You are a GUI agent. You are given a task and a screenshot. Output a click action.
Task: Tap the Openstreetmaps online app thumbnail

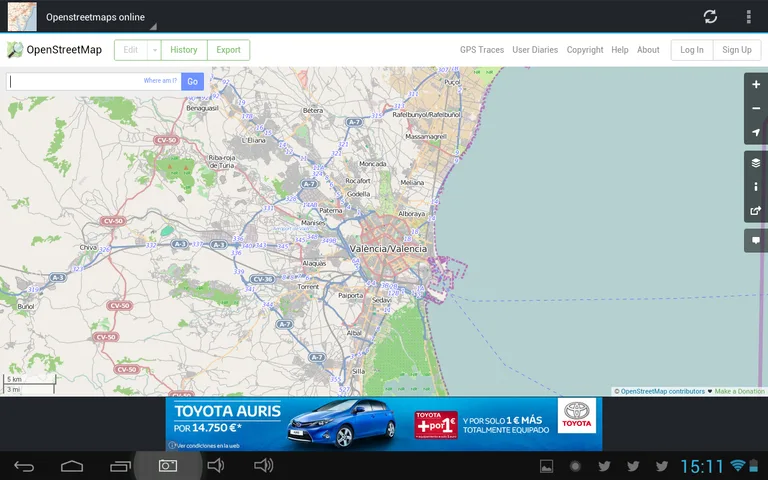22,17
